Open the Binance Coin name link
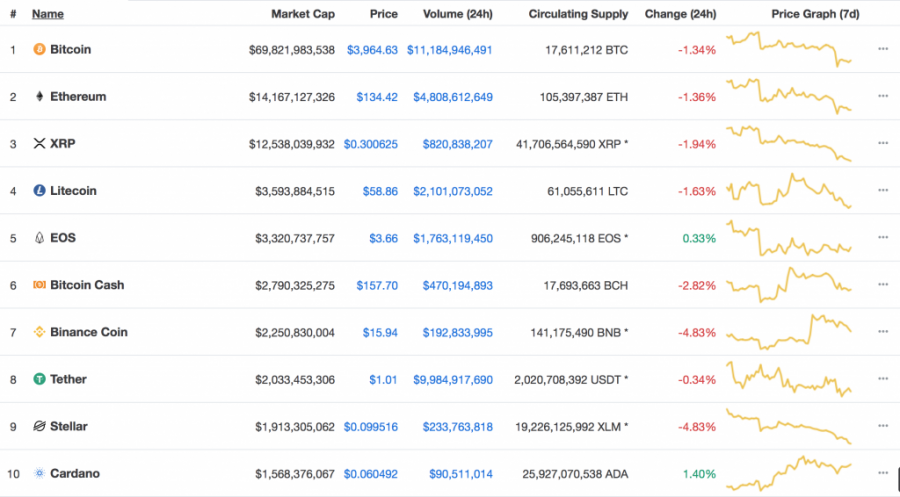 tap(88, 332)
